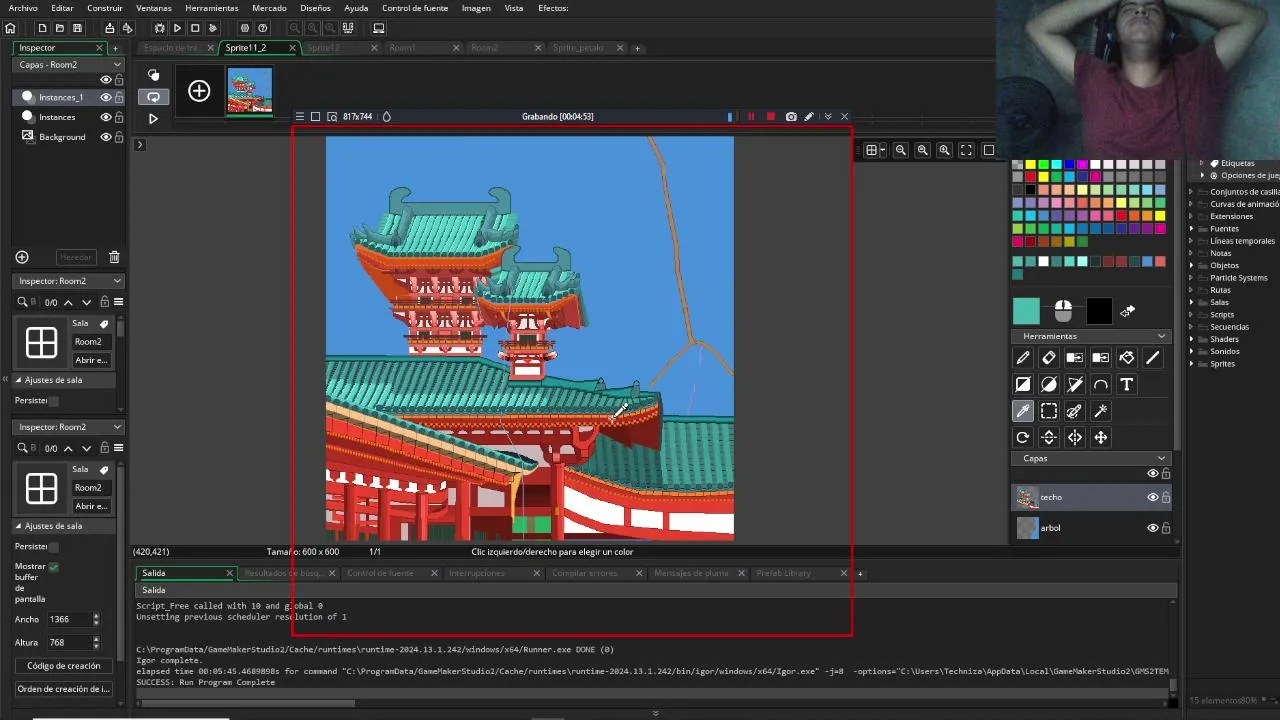Select the Fill bucket tool
This screenshot has width=1280, height=720.
[1127, 358]
